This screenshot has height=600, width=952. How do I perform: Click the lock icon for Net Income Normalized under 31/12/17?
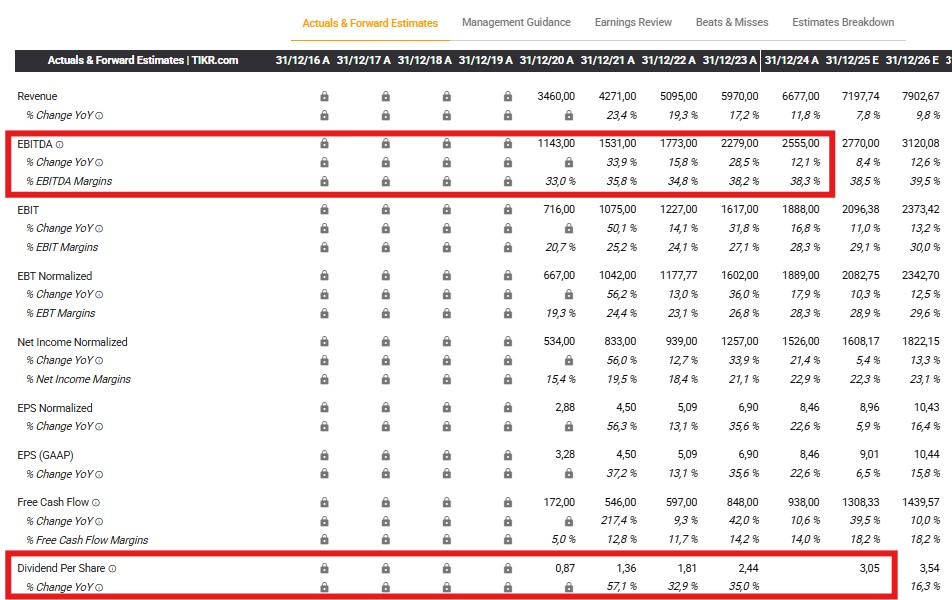(x=385, y=341)
